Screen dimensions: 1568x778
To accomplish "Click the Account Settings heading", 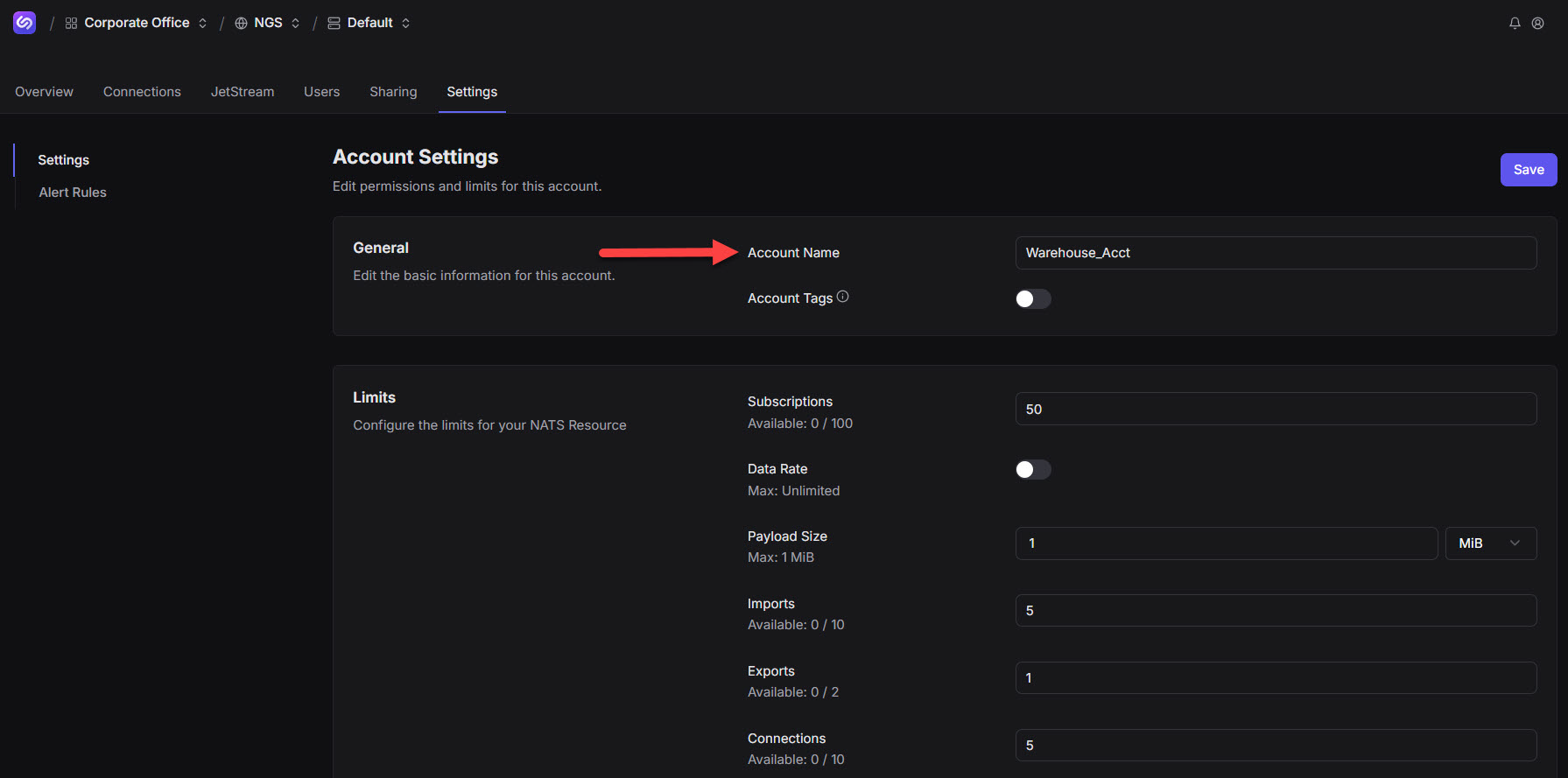I will click(415, 157).
